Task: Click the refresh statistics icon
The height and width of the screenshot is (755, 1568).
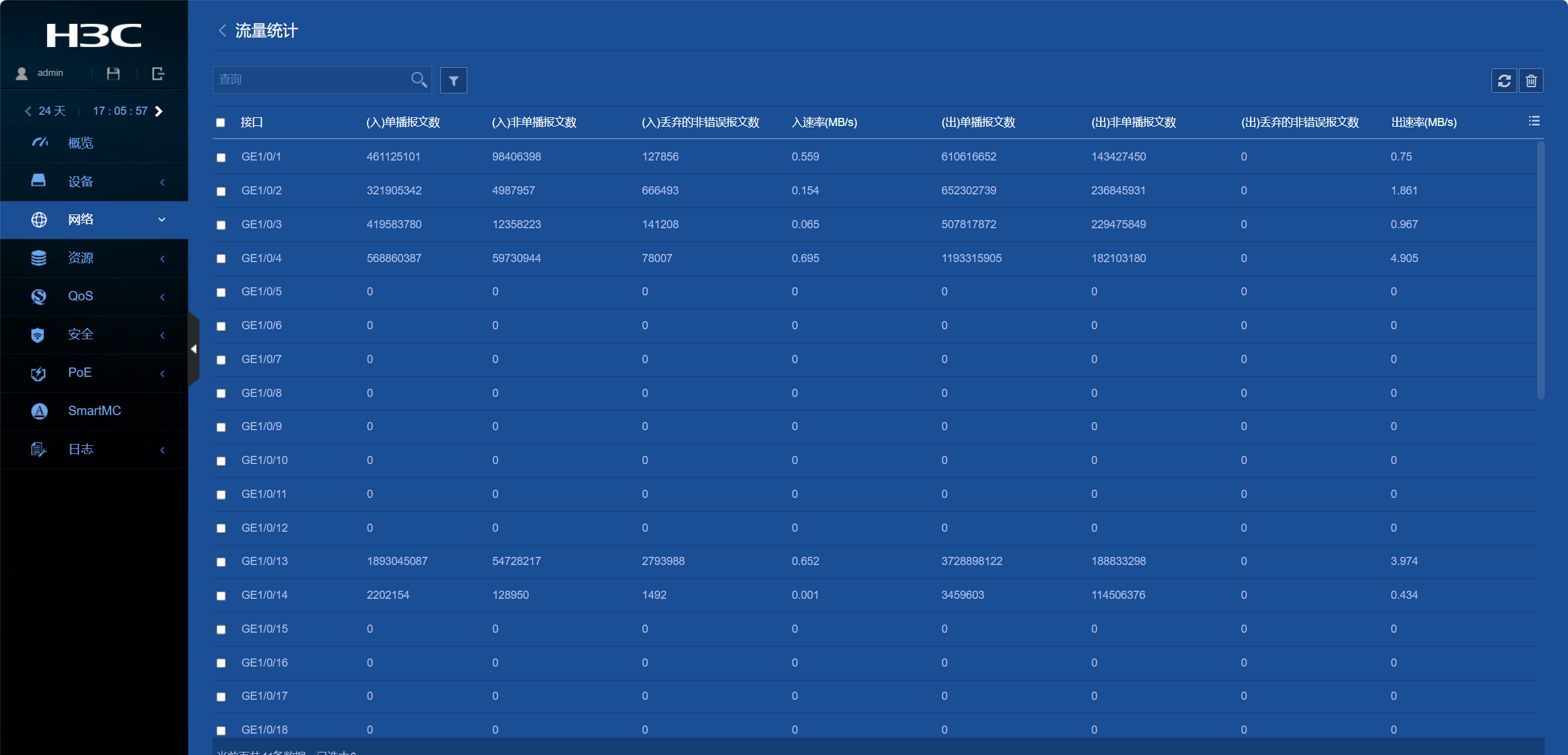Action: click(x=1504, y=81)
